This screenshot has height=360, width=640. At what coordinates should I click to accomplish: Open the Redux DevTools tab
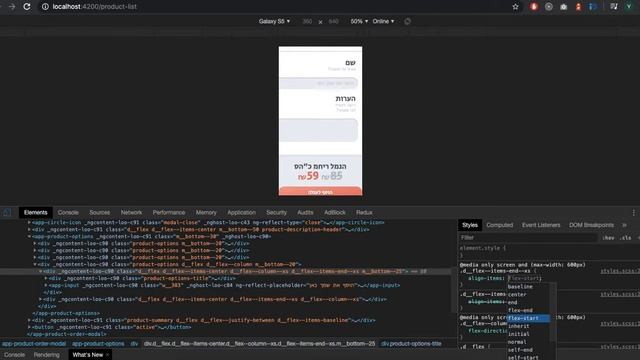364,212
